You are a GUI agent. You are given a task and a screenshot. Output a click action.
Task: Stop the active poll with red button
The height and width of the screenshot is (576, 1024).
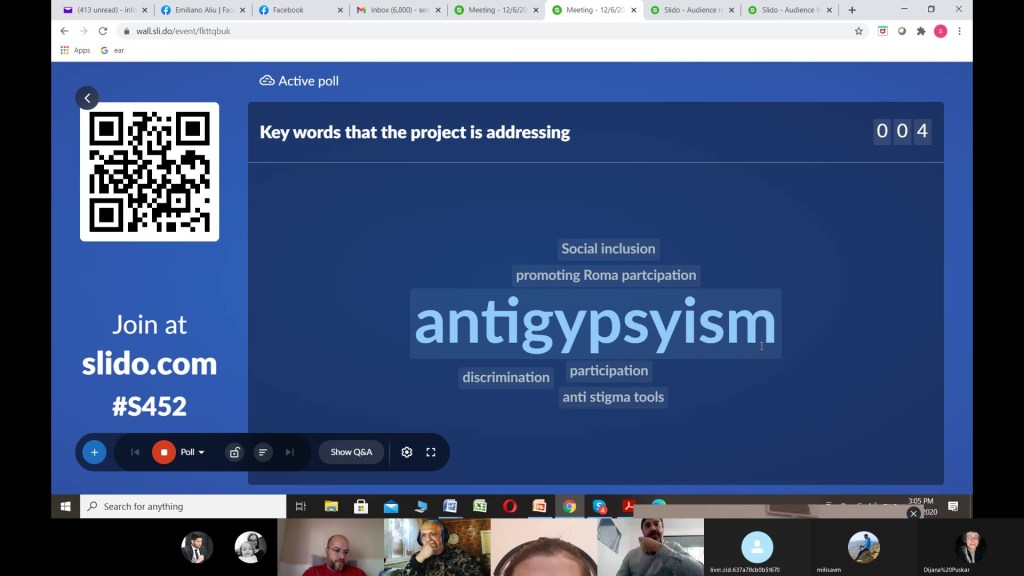pyautogui.click(x=163, y=452)
